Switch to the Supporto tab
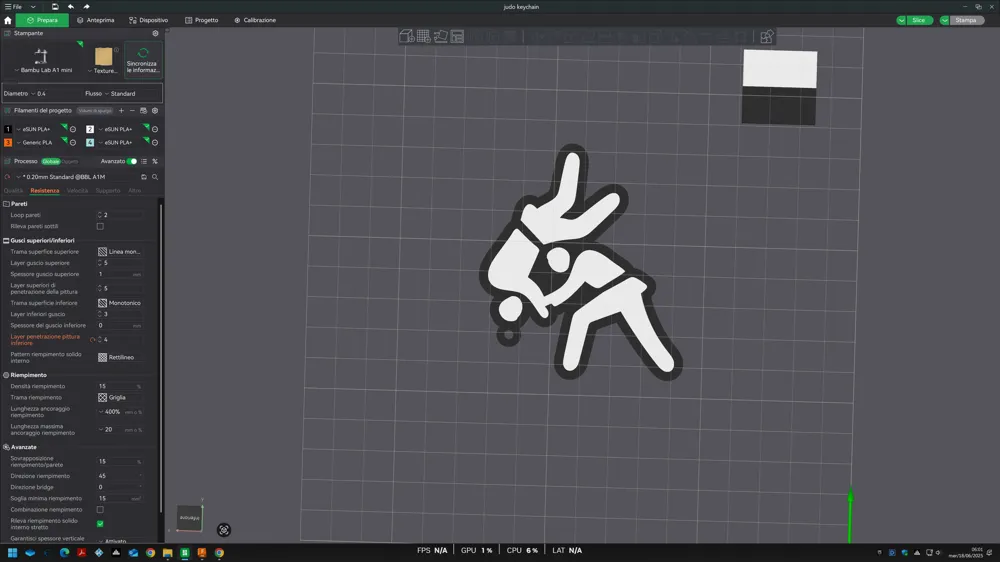Viewport: 1000px width, 562px height. (108, 191)
